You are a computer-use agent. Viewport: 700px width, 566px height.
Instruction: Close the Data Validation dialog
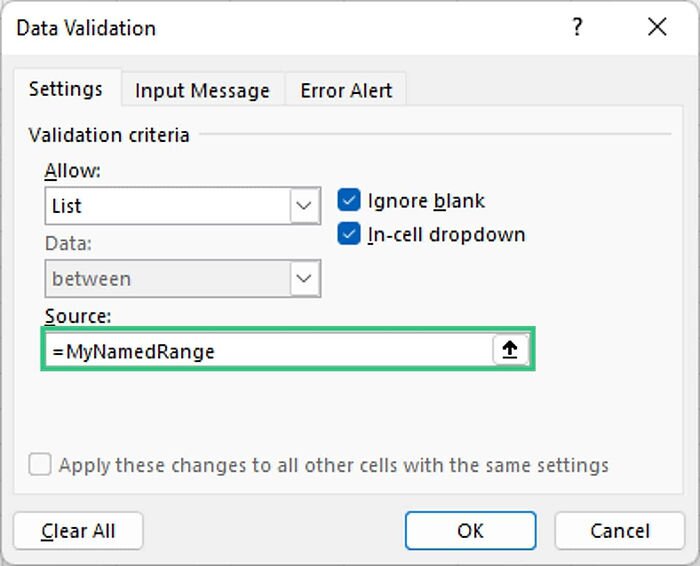coord(657,28)
